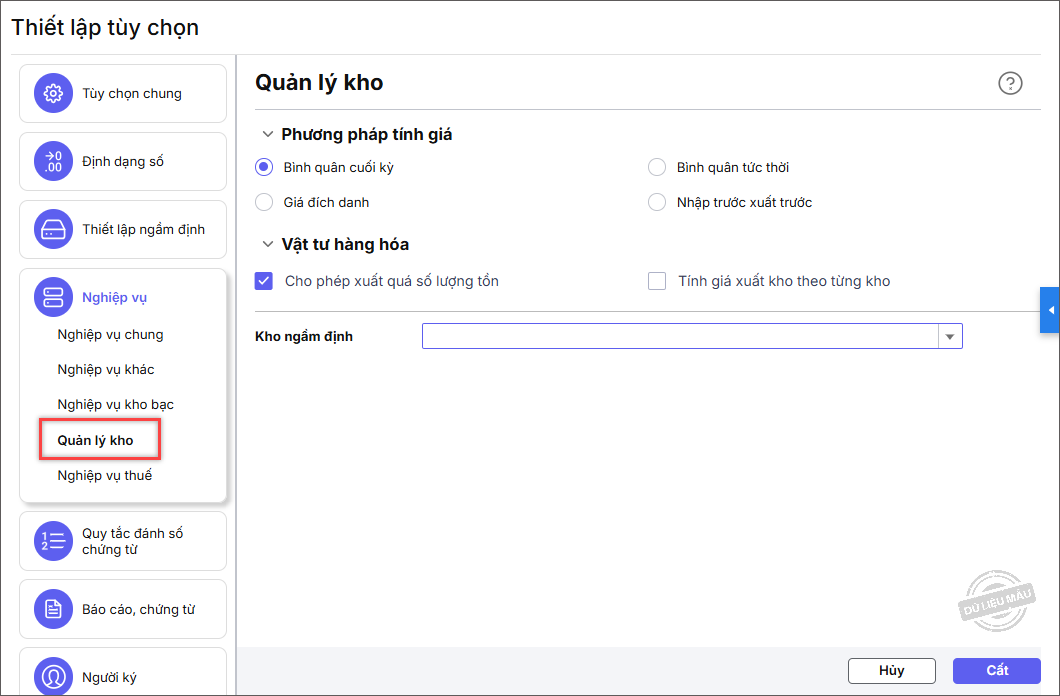Click the Thiết lập ngầm định tray icon
The height and width of the screenshot is (696, 1060).
[x=54, y=230]
